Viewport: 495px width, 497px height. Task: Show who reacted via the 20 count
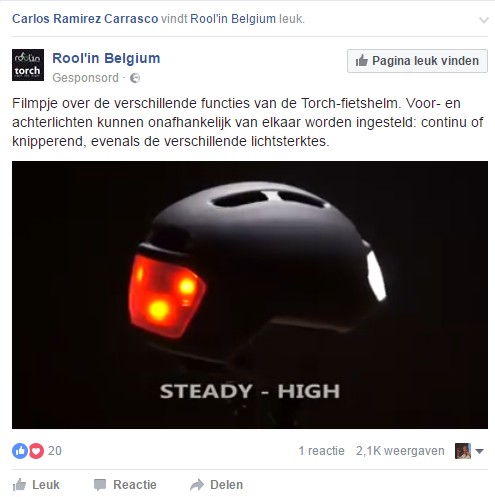coord(55,451)
